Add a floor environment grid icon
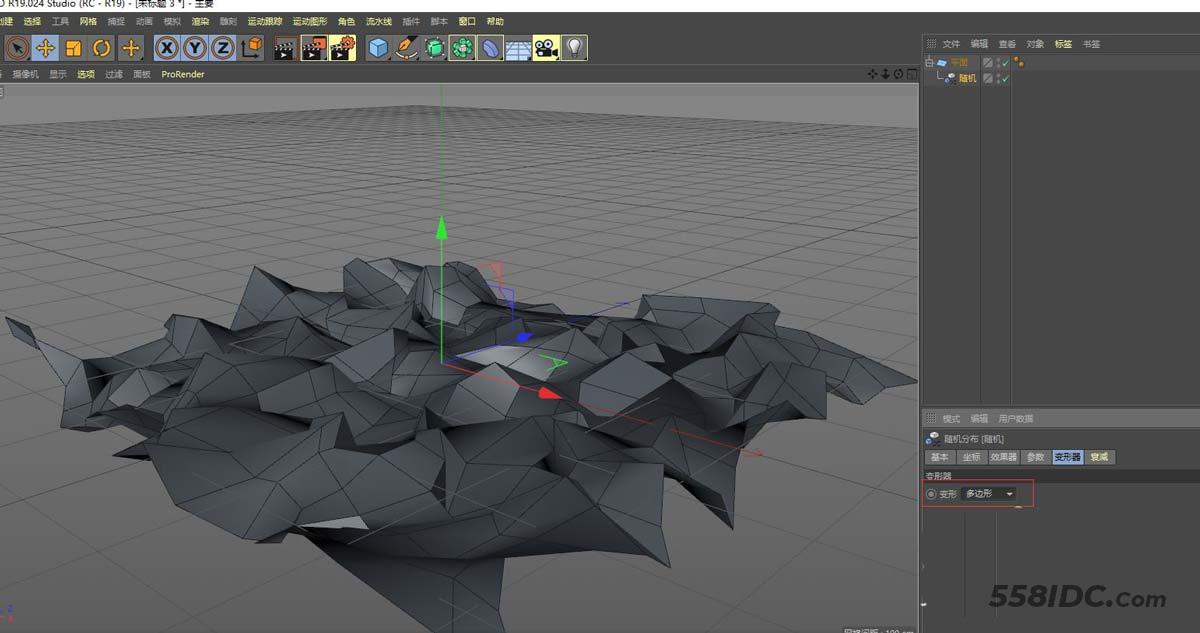The height and width of the screenshot is (633, 1200). point(518,47)
